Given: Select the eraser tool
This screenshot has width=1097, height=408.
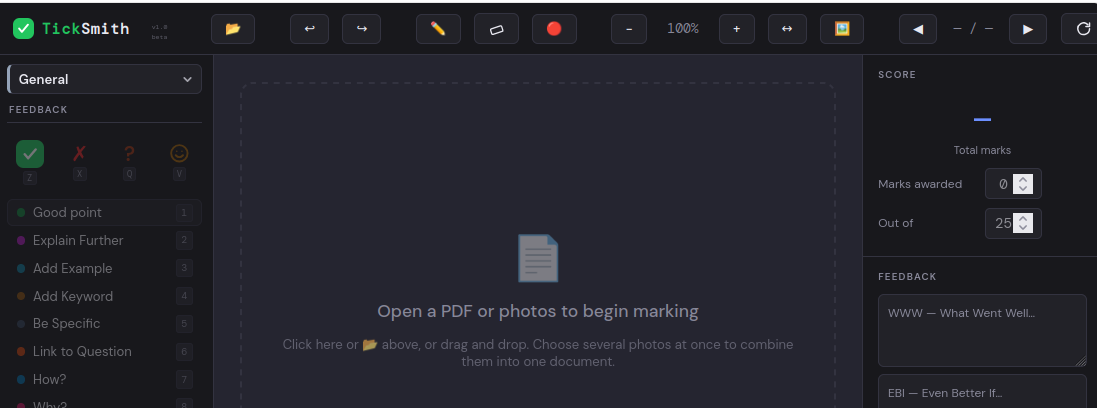Looking at the screenshot, I should point(496,29).
